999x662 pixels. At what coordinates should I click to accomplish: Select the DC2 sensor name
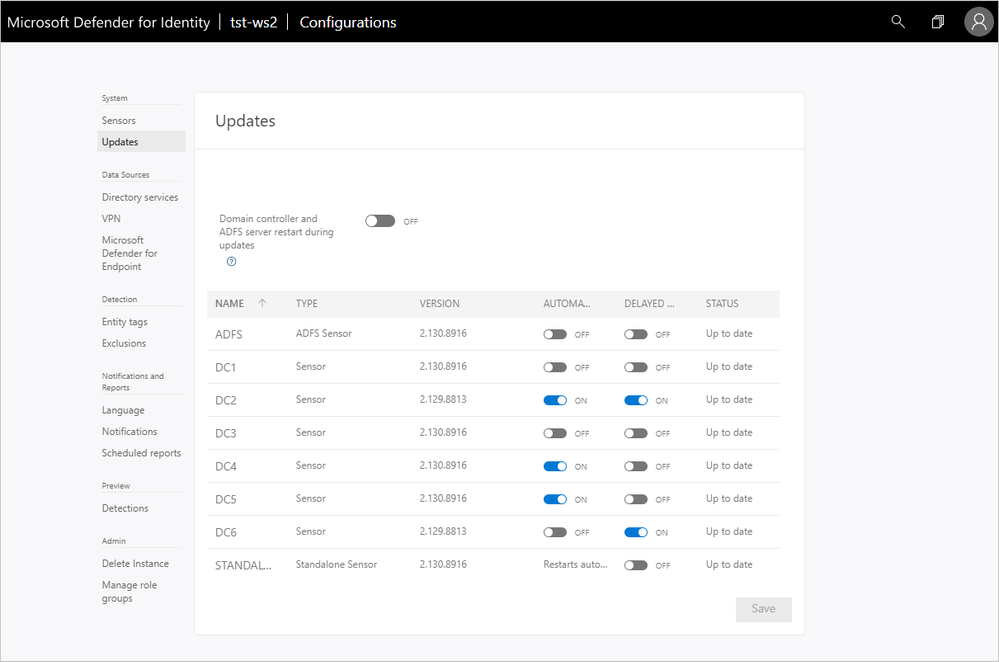(x=226, y=400)
